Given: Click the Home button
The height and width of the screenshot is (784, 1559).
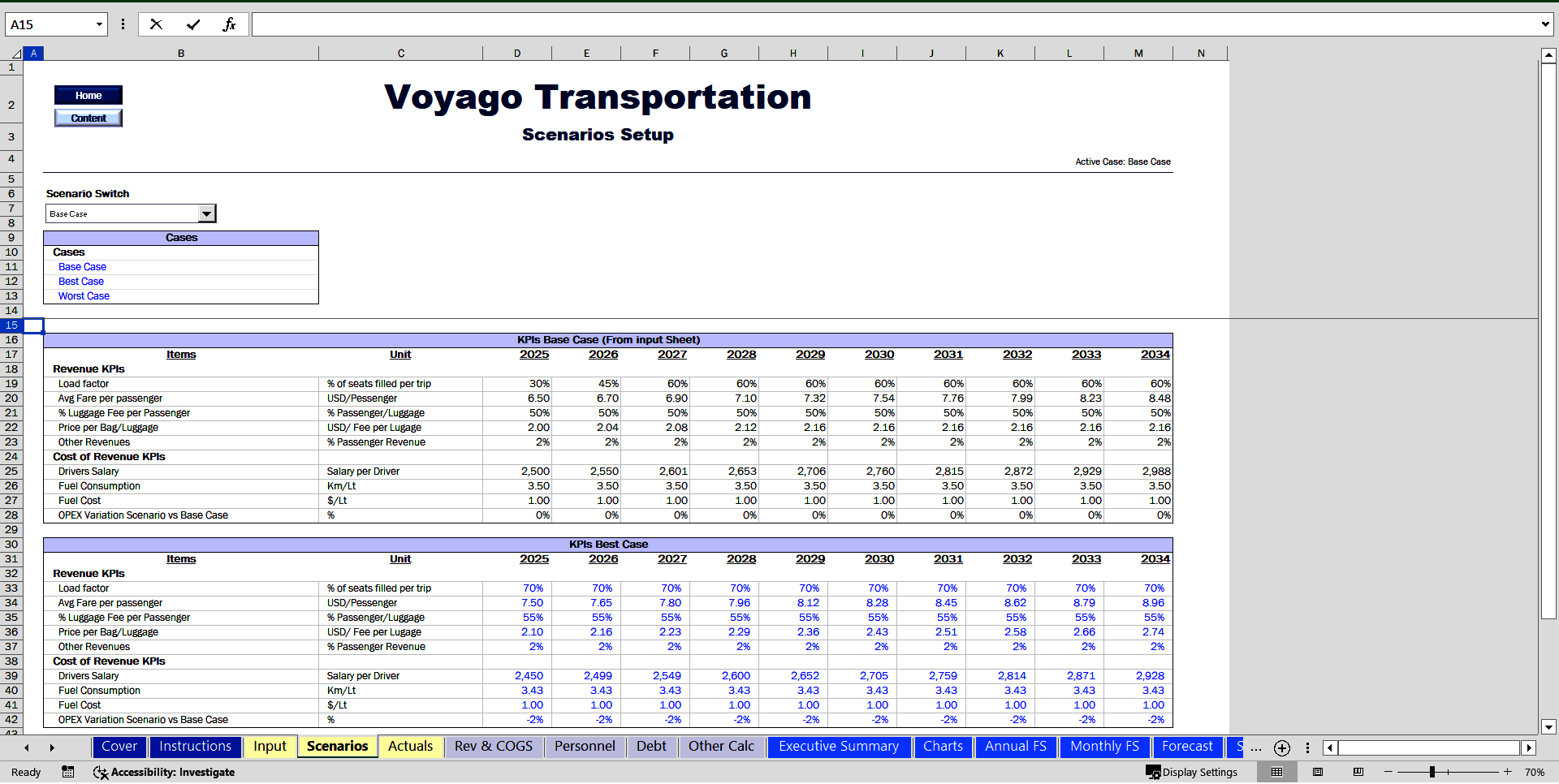Looking at the screenshot, I should tap(89, 95).
